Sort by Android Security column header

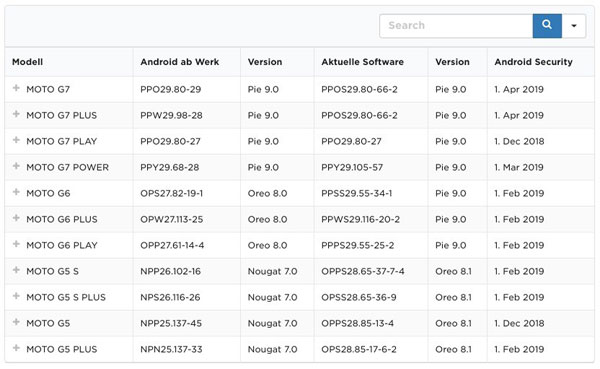(533, 62)
